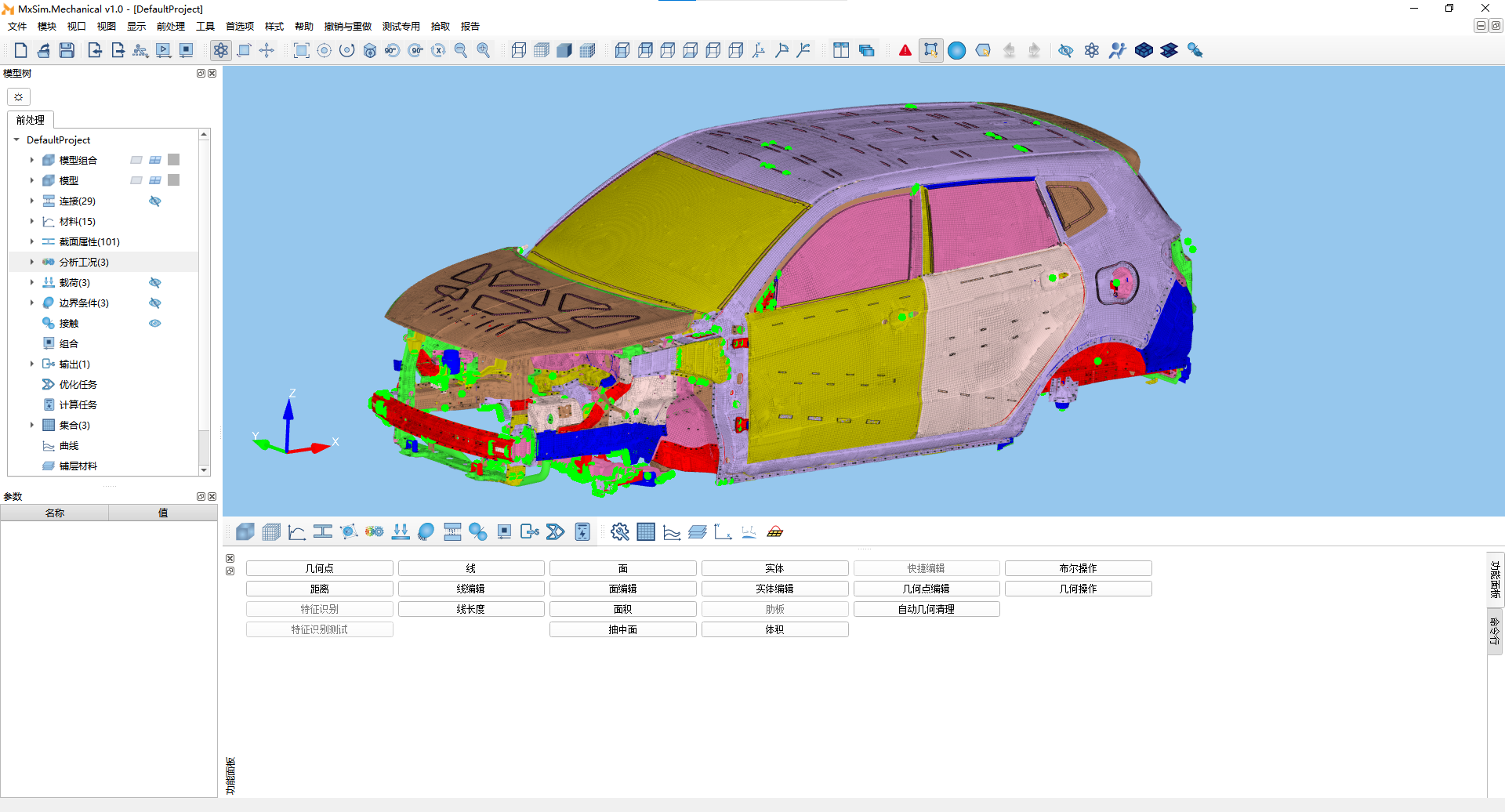Image resolution: width=1505 pixels, height=812 pixels.
Task: Open the 工具 menu
Action: [205, 27]
